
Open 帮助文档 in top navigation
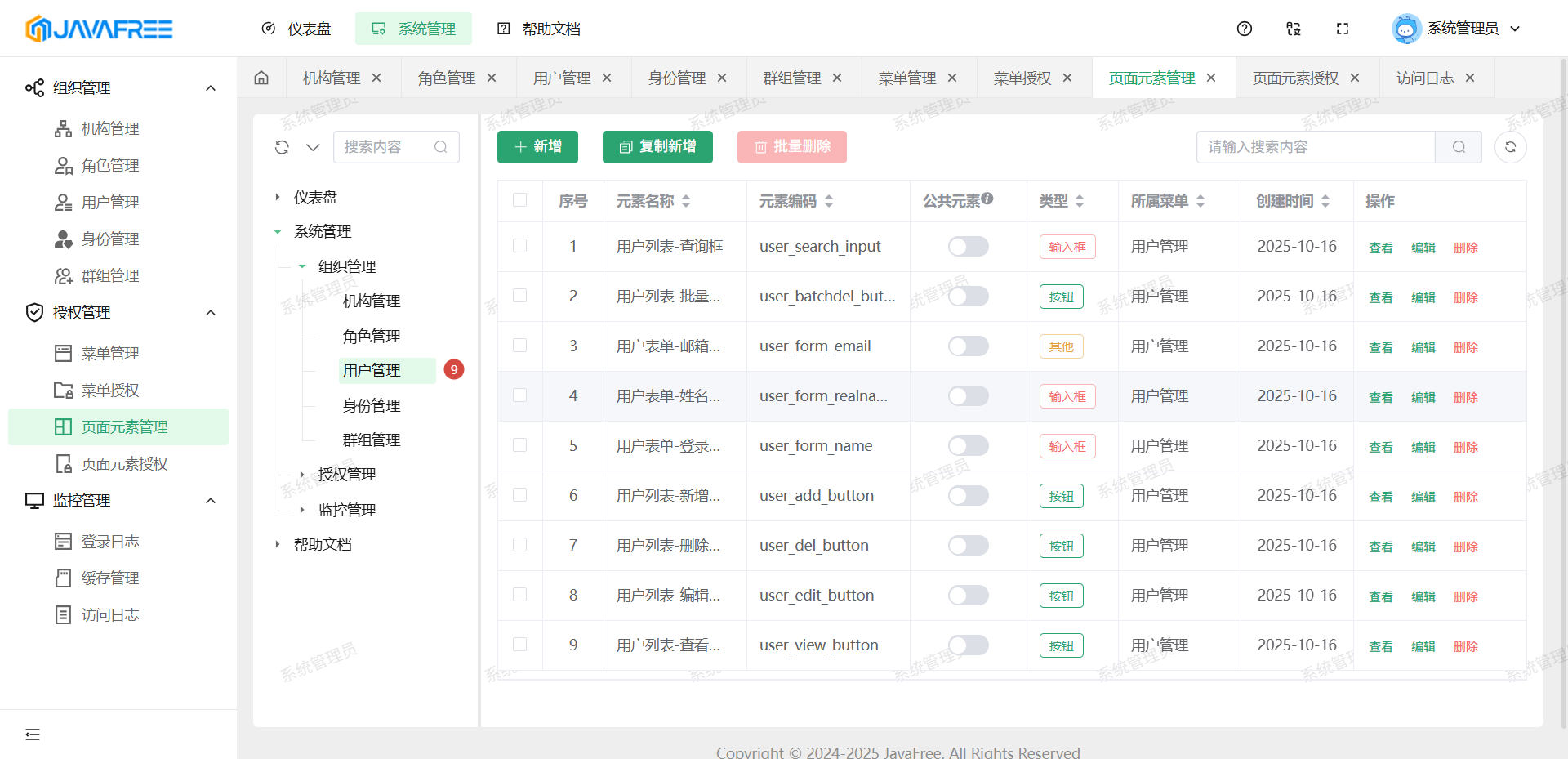[539, 29]
